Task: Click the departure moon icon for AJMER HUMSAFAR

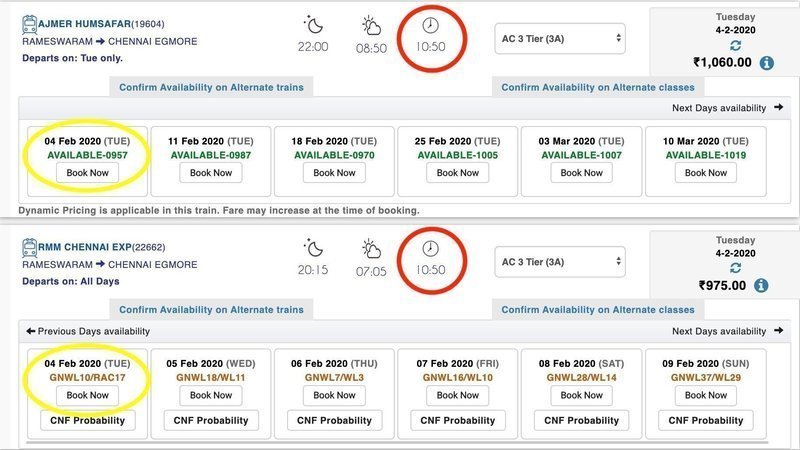Action: pyautogui.click(x=312, y=25)
